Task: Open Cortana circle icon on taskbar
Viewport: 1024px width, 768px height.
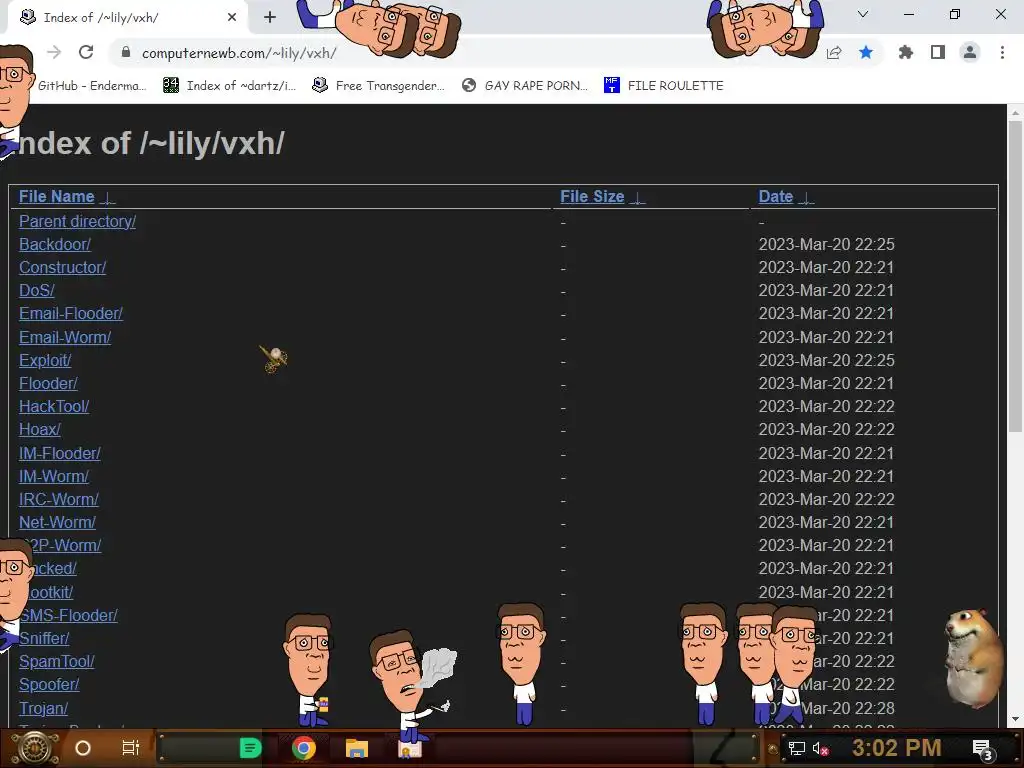Action: pyautogui.click(x=83, y=748)
